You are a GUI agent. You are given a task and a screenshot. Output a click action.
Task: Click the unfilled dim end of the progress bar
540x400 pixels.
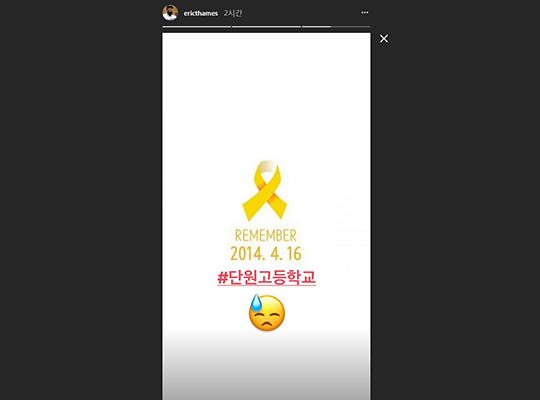tap(351, 27)
